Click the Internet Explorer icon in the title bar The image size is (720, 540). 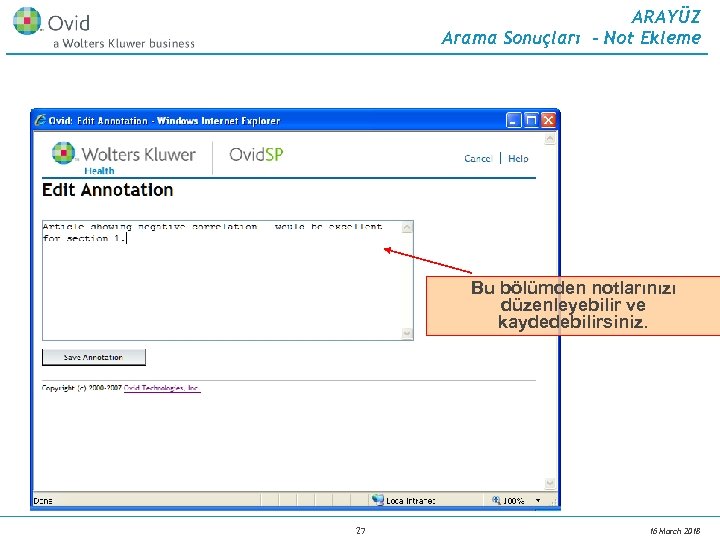click(40, 120)
